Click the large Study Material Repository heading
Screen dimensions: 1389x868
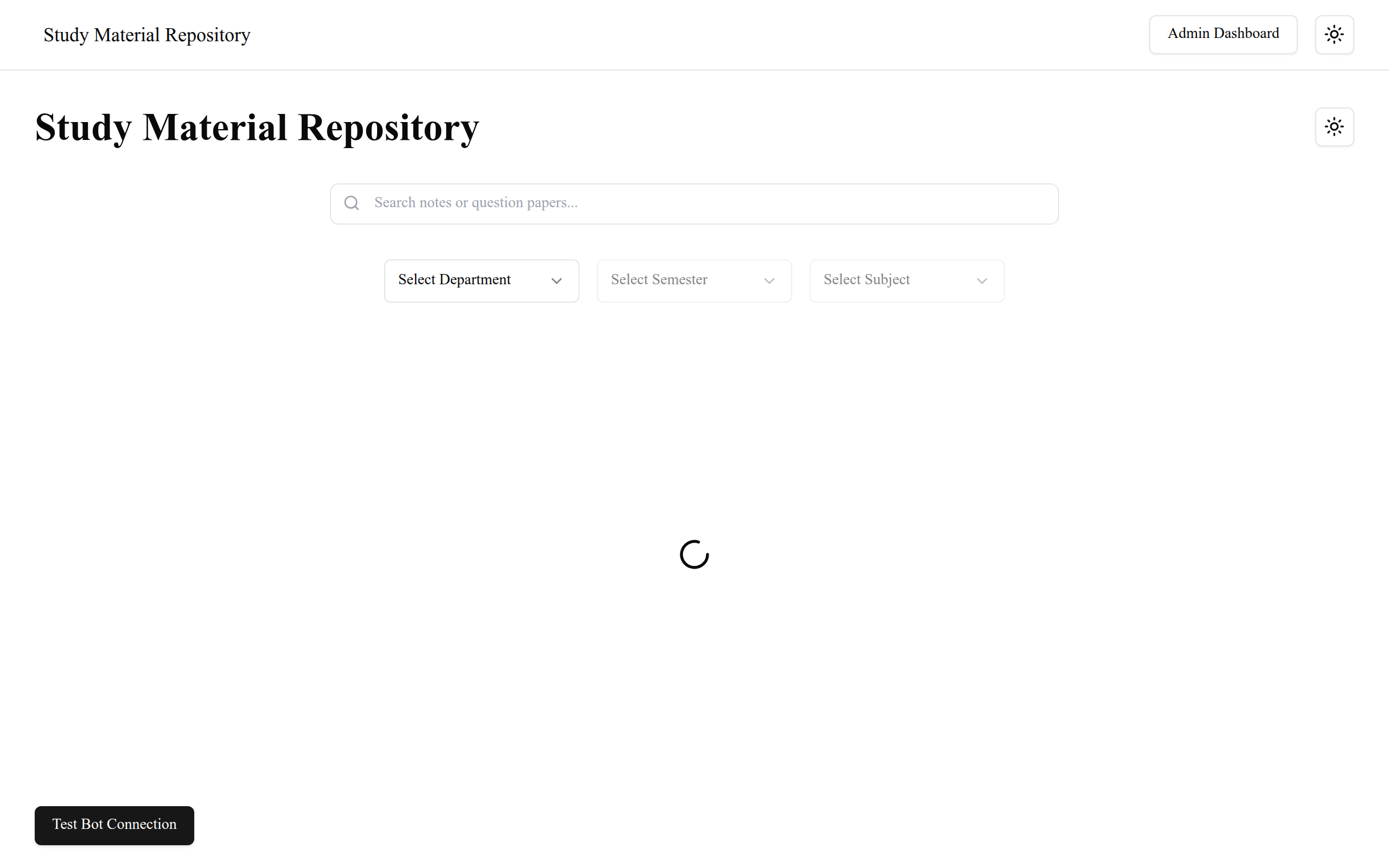pos(257,127)
